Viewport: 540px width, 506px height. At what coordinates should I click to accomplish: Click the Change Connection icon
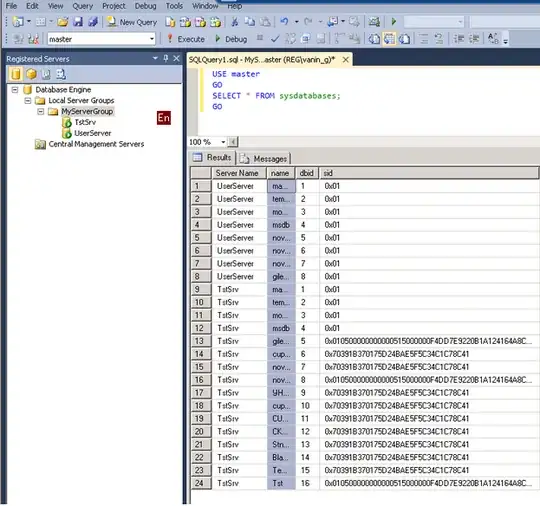click(33, 39)
